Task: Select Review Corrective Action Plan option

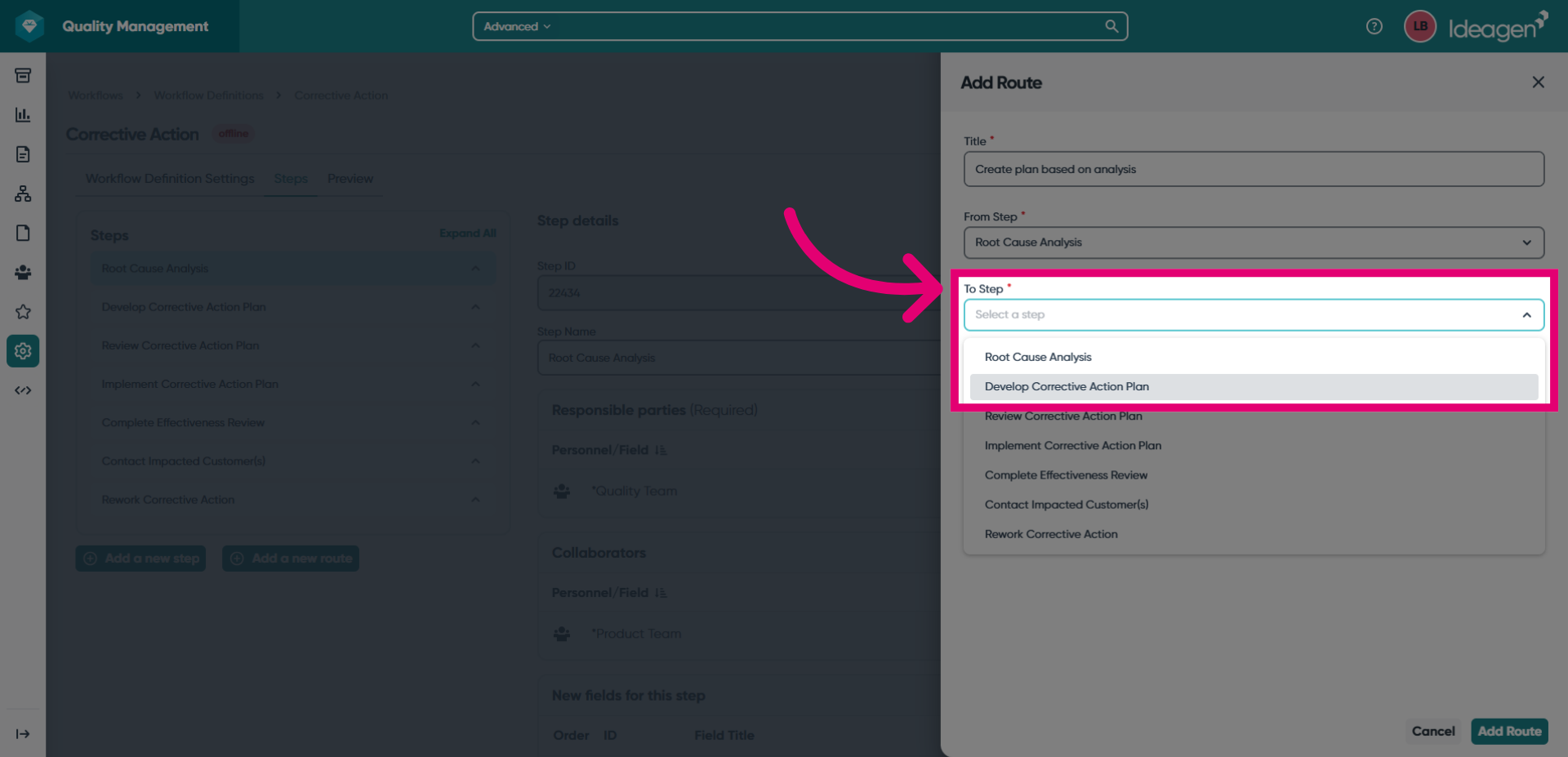Action: pyautogui.click(x=1254, y=416)
